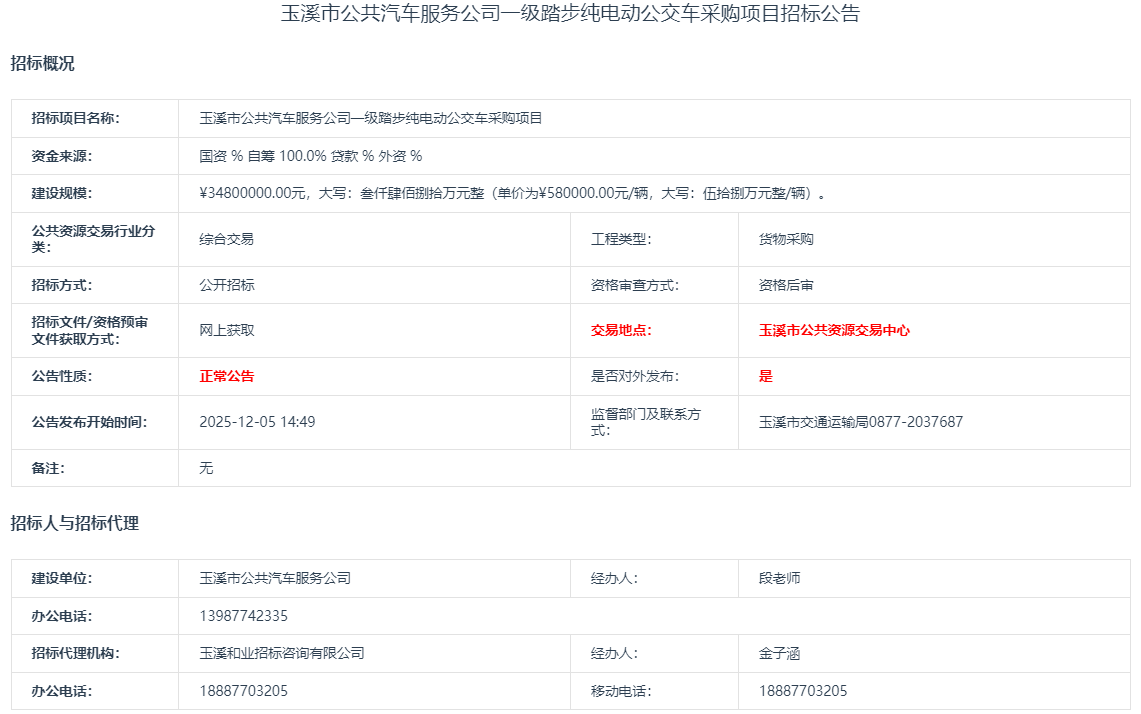Click the 招标人与招标代理 section heading

pos(75,523)
